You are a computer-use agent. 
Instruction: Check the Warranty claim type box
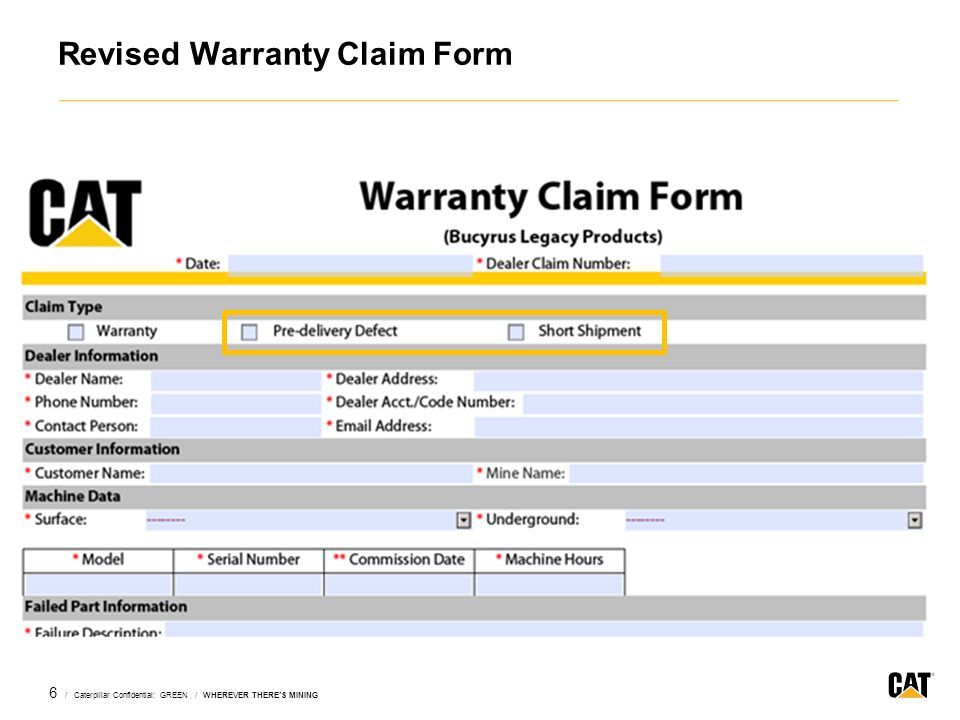tap(76, 332)
